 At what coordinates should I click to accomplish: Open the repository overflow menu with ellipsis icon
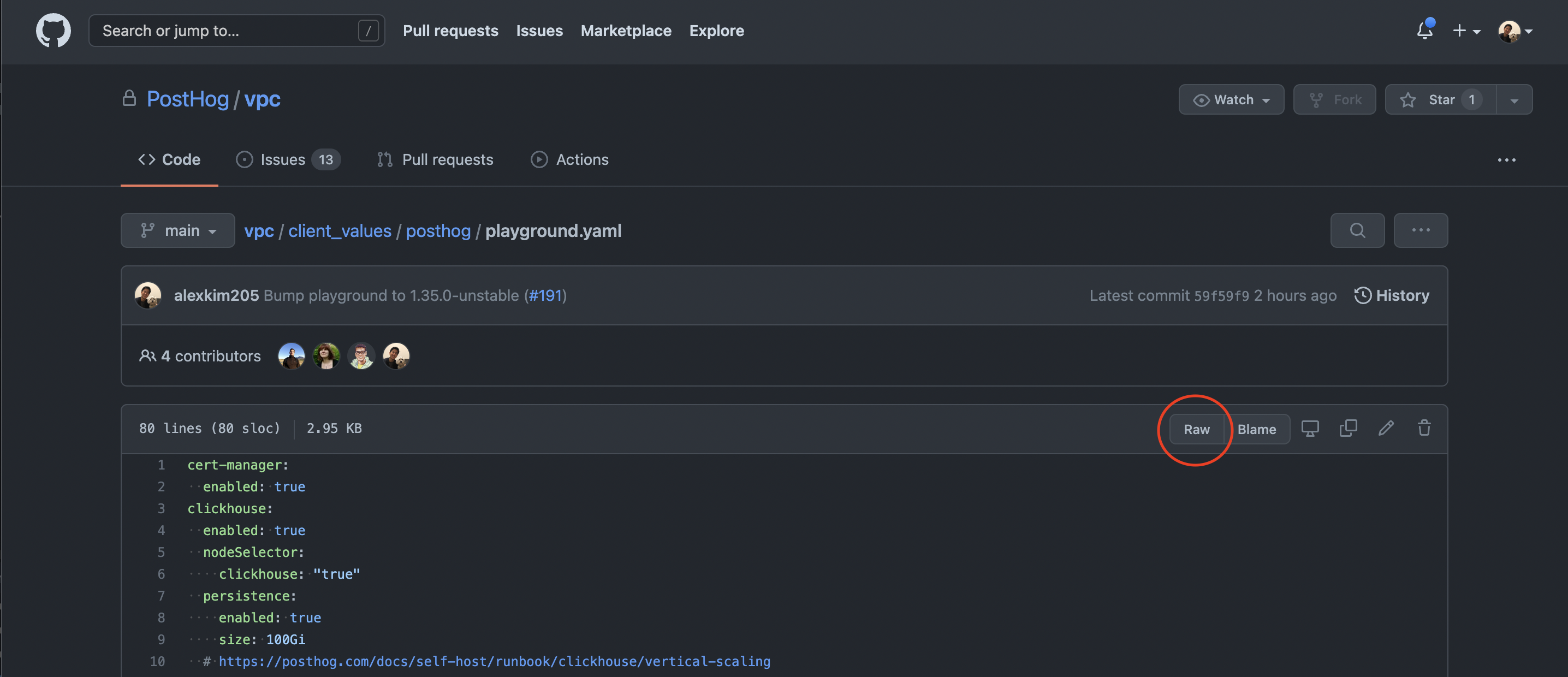coord(1506,159)
